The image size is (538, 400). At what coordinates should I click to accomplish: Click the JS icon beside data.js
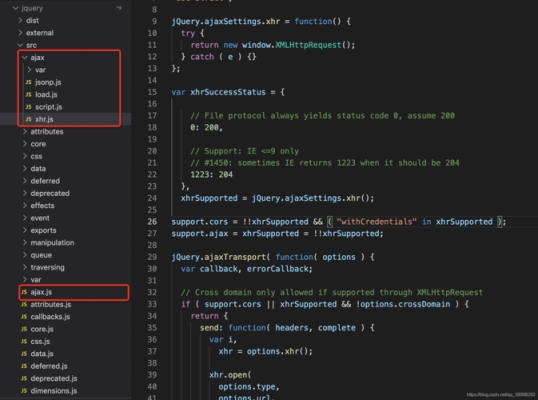(24, 354)
